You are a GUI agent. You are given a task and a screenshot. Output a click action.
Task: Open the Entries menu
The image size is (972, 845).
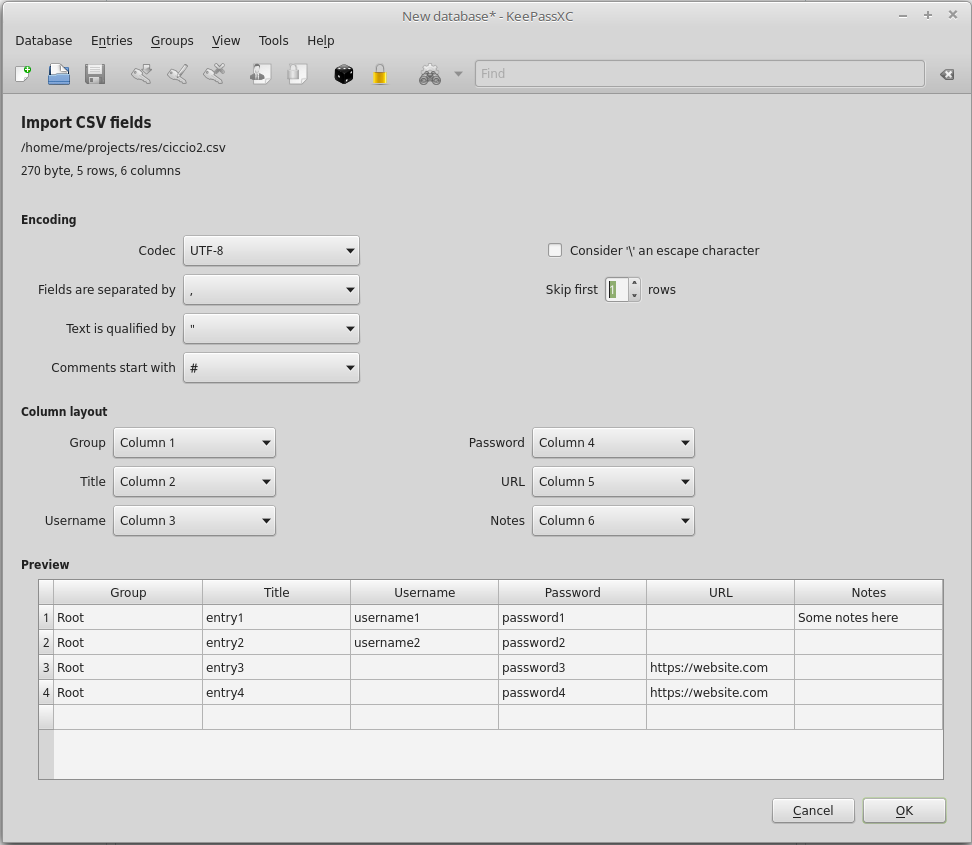(111, 41)
